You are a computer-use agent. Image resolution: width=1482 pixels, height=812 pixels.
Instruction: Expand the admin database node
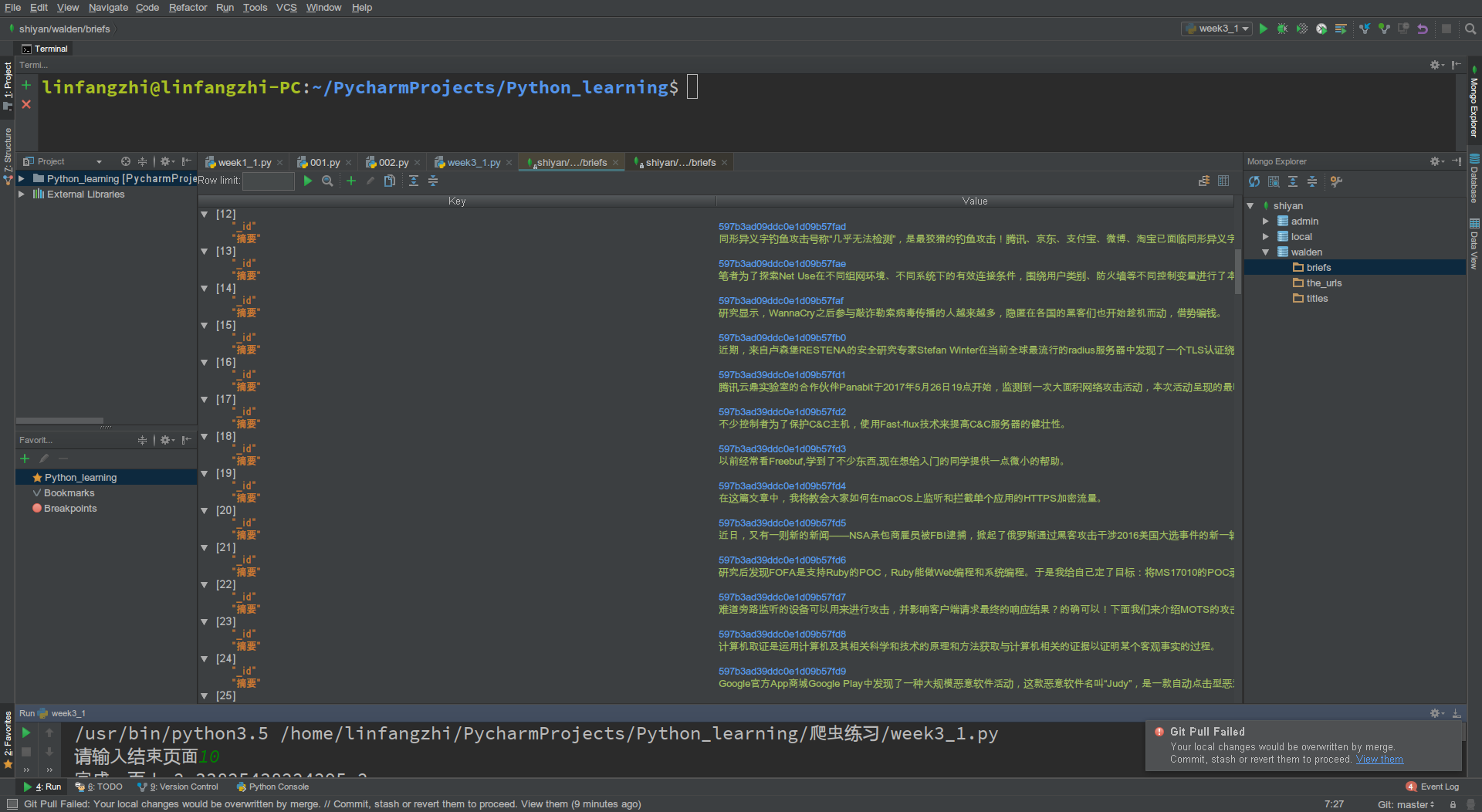pyautogui.click(x=1266, y=221)
